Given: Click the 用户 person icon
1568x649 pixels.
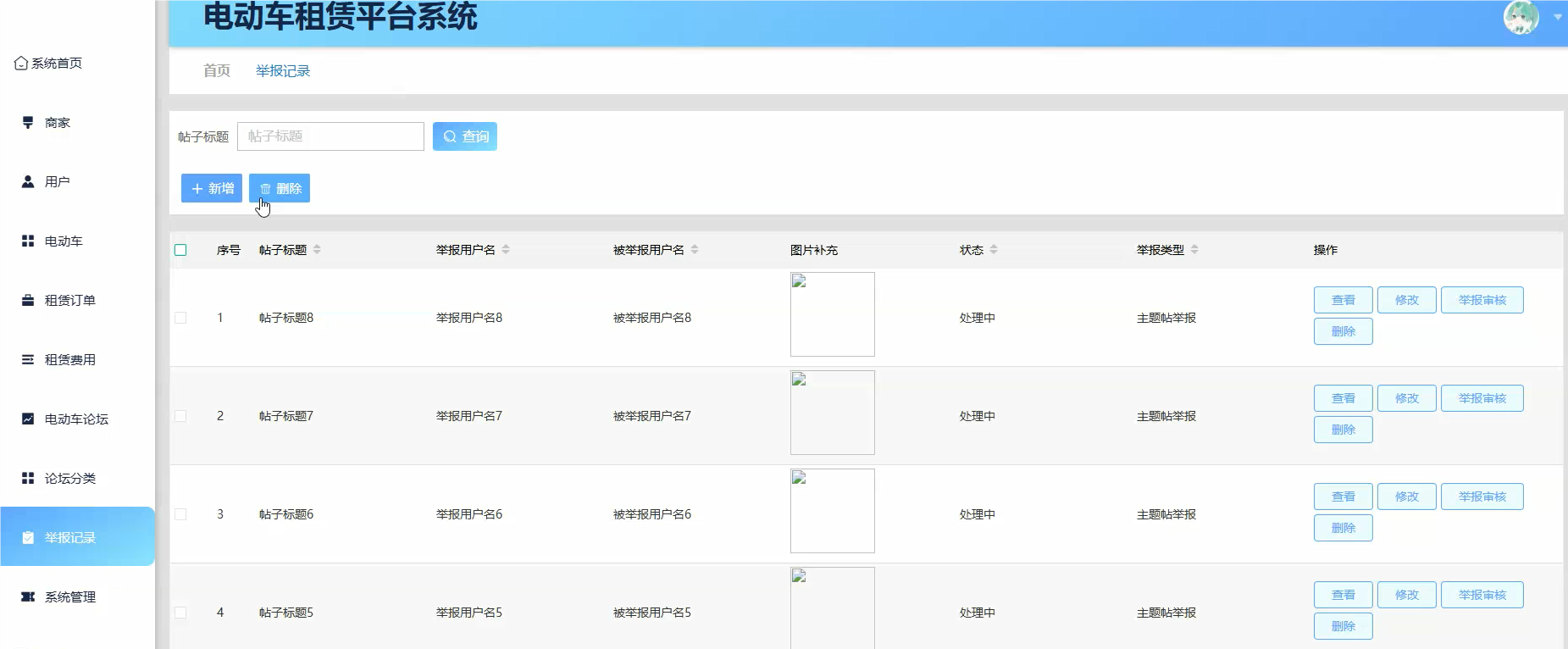Looking at the screenshot, I should tap(28, 181).
